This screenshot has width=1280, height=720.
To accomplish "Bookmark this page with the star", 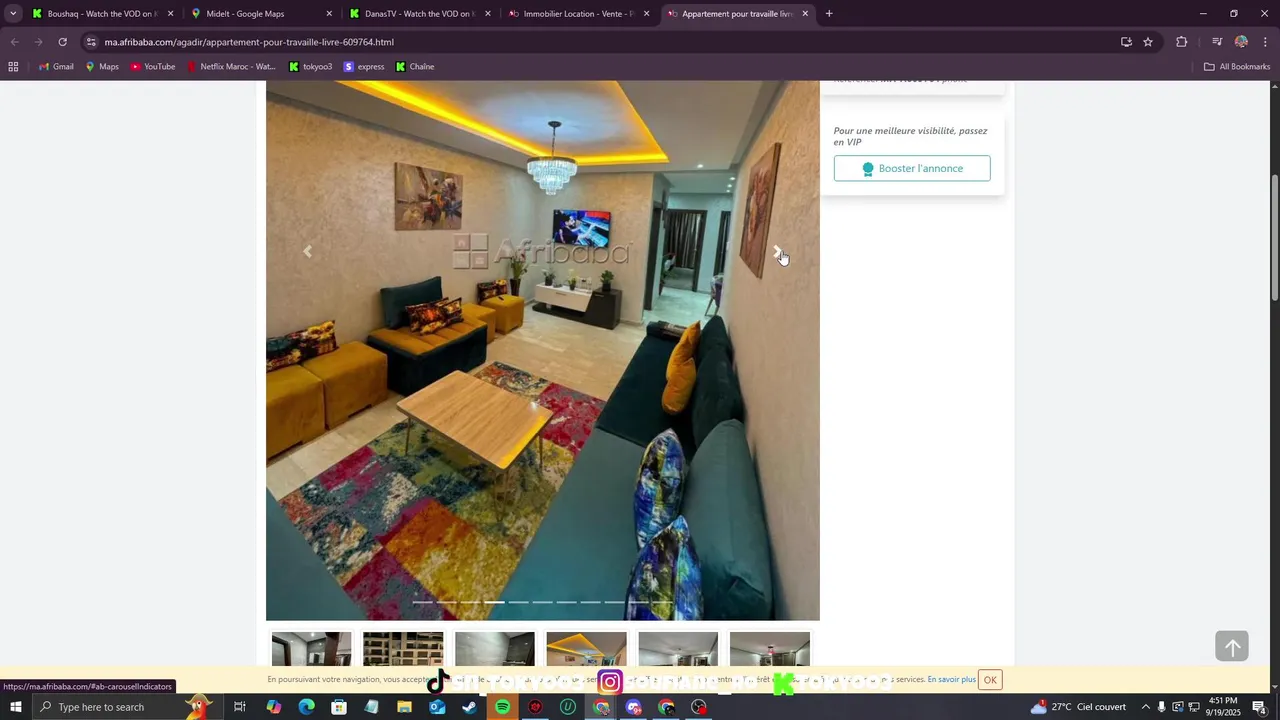I will coord(1148,42).
